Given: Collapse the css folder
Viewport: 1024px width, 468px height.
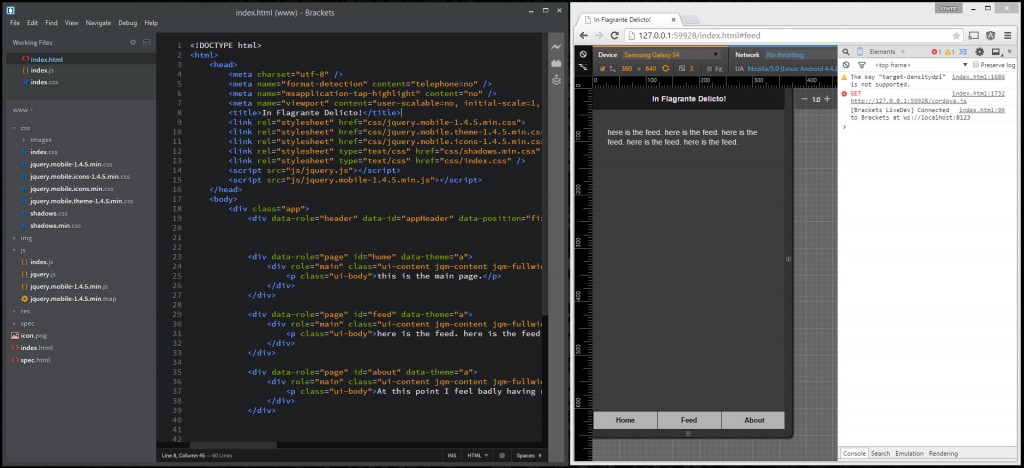Looking at the screenshot, I should (15, 128).
